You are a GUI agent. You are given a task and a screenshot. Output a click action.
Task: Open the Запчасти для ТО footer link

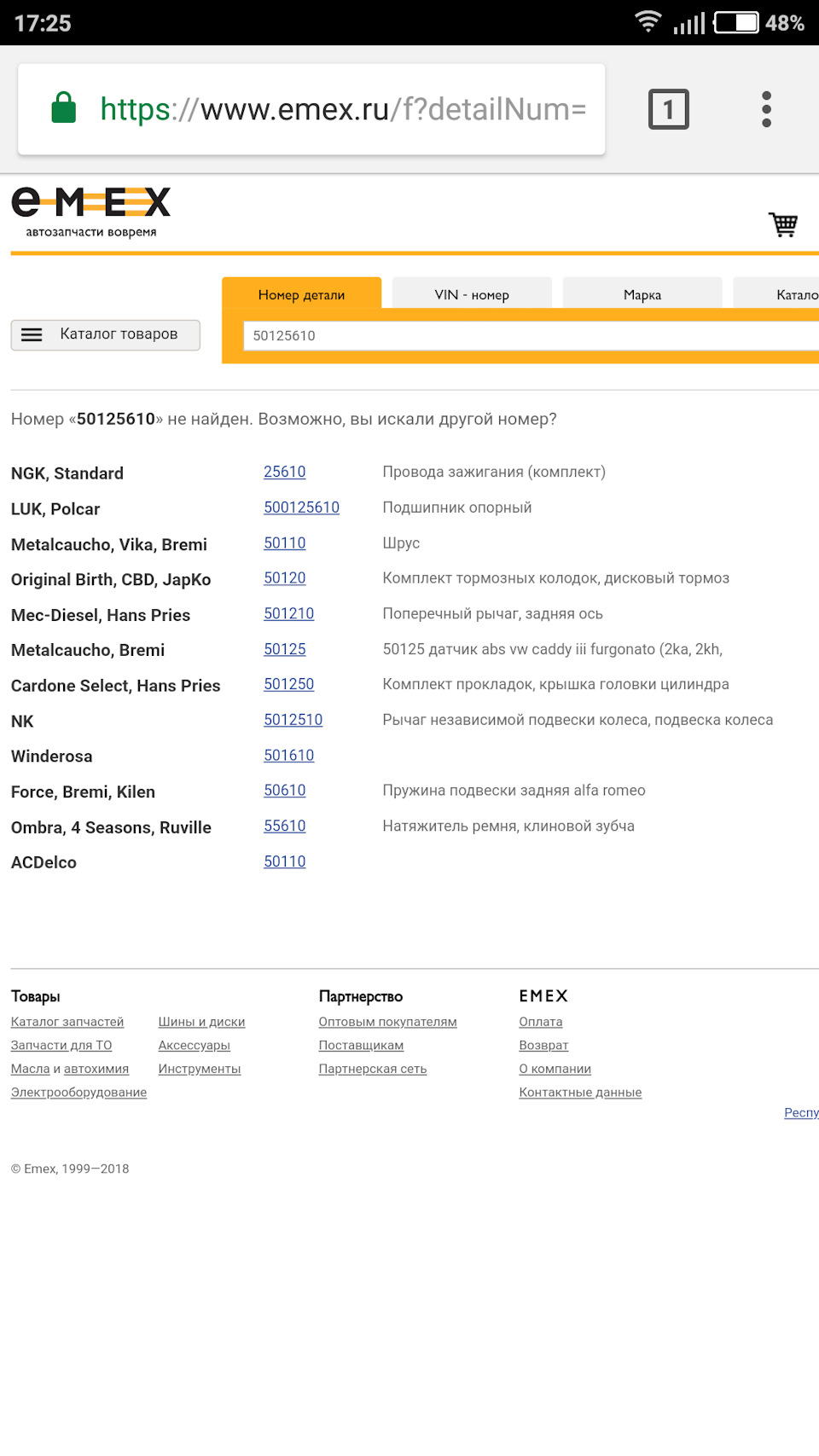coord(61,1046)
